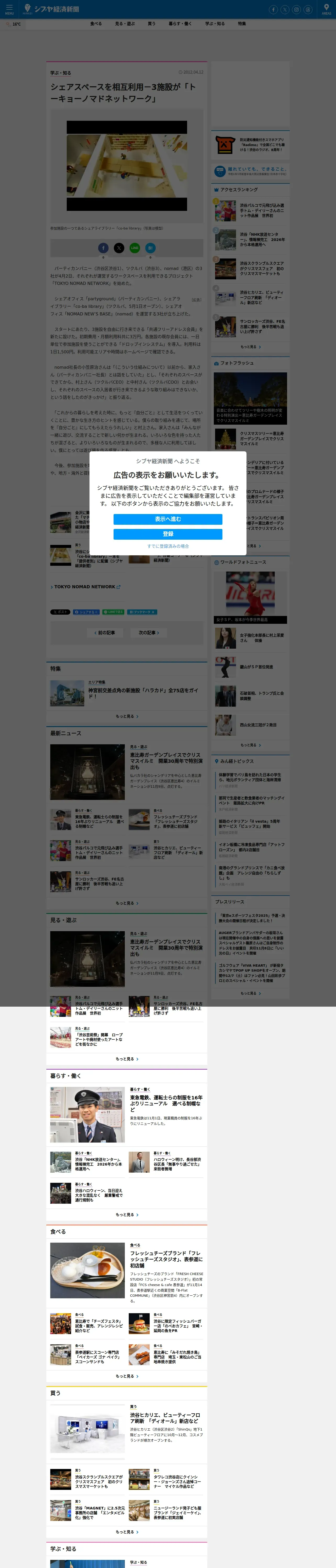Open 渋谷ヒカリエ、ビューティーフロア刷新 headline
The image size is (336, 1568).
(x=166, y=1418)
